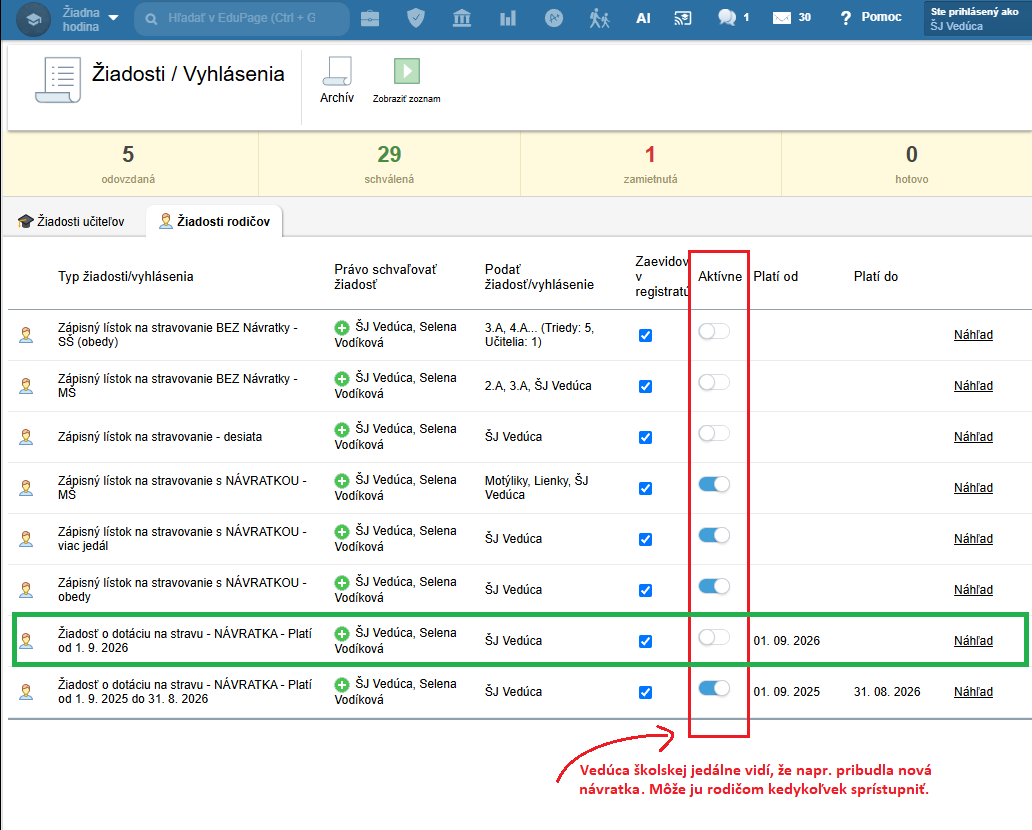
Task: Select date '31. 08. 2026' in Platí do
Action: (x=887, y=692)
